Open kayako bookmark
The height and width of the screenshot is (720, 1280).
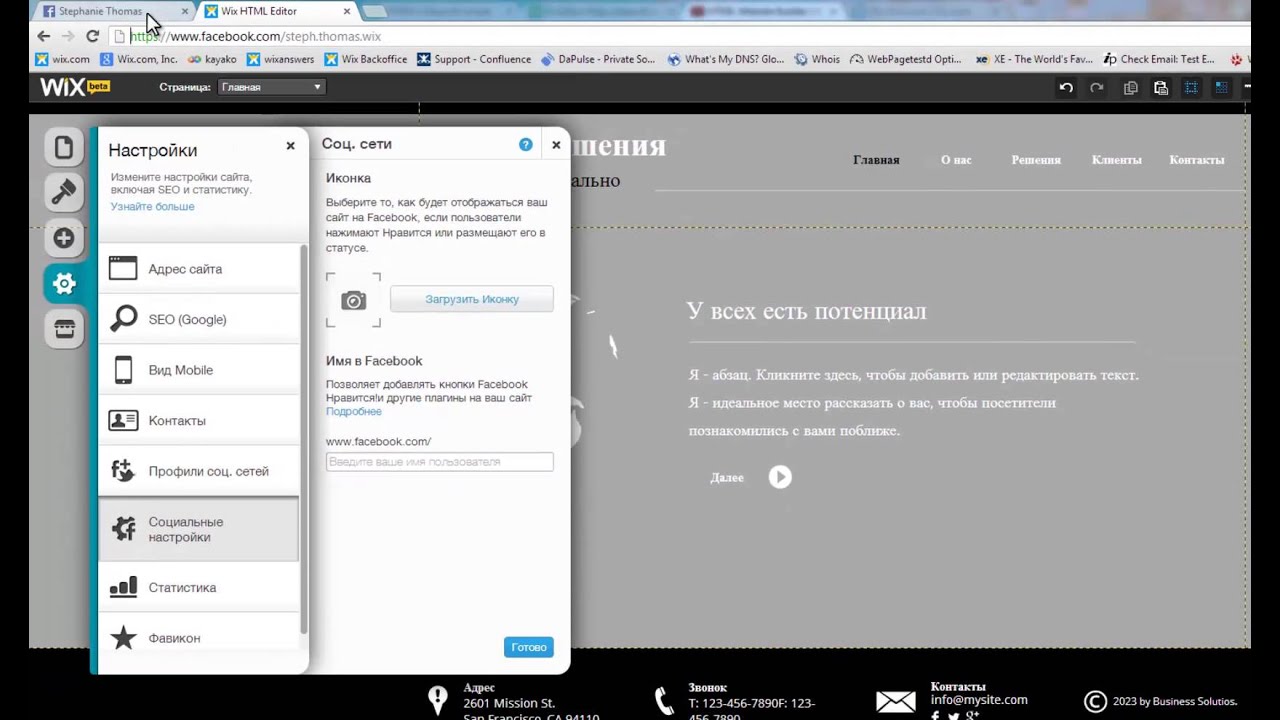(212, 59)
